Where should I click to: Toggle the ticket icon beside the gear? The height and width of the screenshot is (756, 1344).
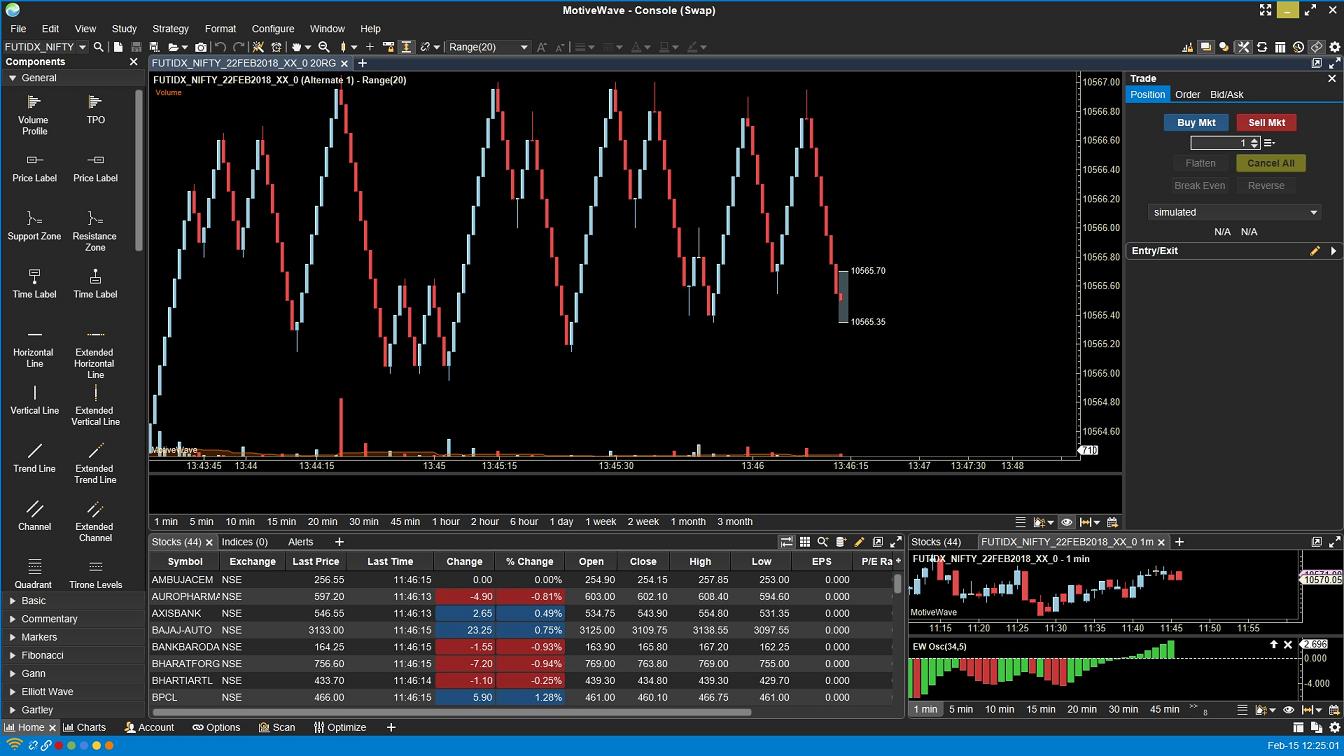click(x=1317, y=47)
